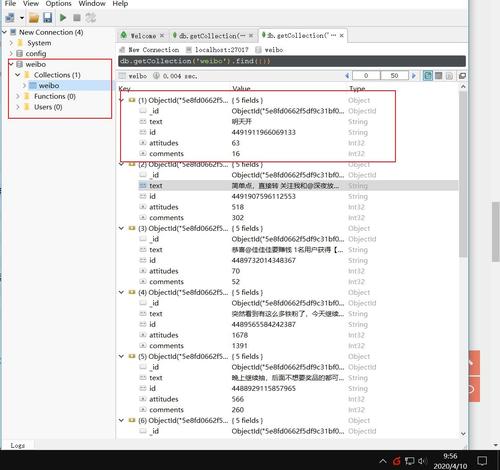Click the Key column header
This screenshot has width=500, height=470.
click(124, 88)
